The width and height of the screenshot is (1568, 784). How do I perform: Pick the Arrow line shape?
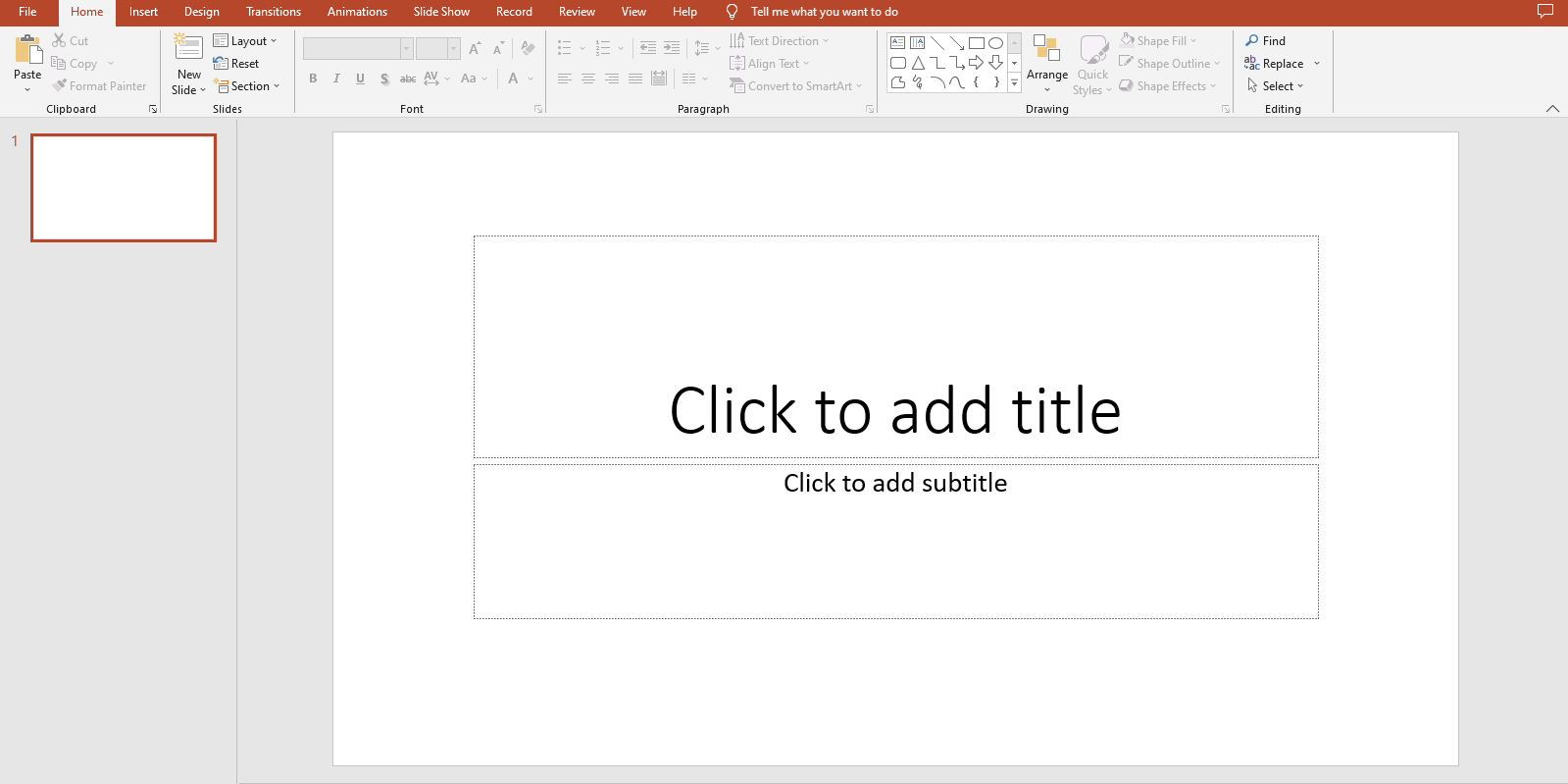tap(956, 43)
